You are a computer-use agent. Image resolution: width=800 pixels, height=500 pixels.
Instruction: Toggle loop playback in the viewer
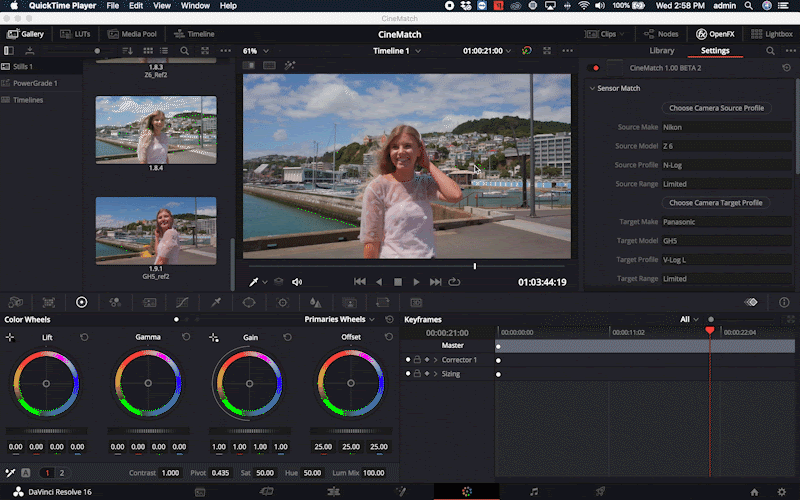click(x=455, y=282)
